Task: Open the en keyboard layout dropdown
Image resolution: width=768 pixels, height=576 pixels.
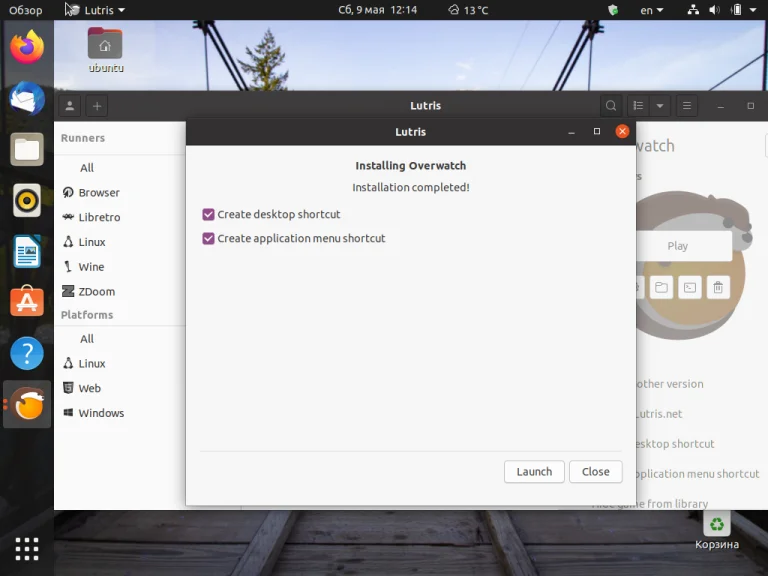Action: (x=651, y=10)
